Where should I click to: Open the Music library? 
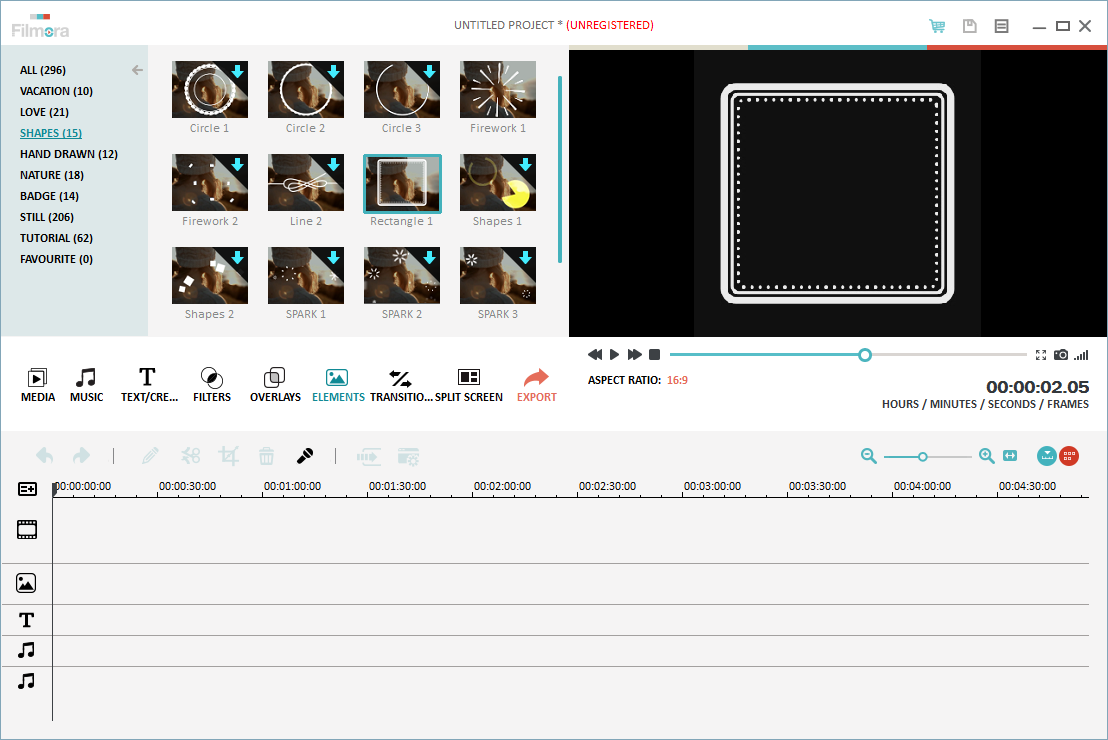click(86, 384)
